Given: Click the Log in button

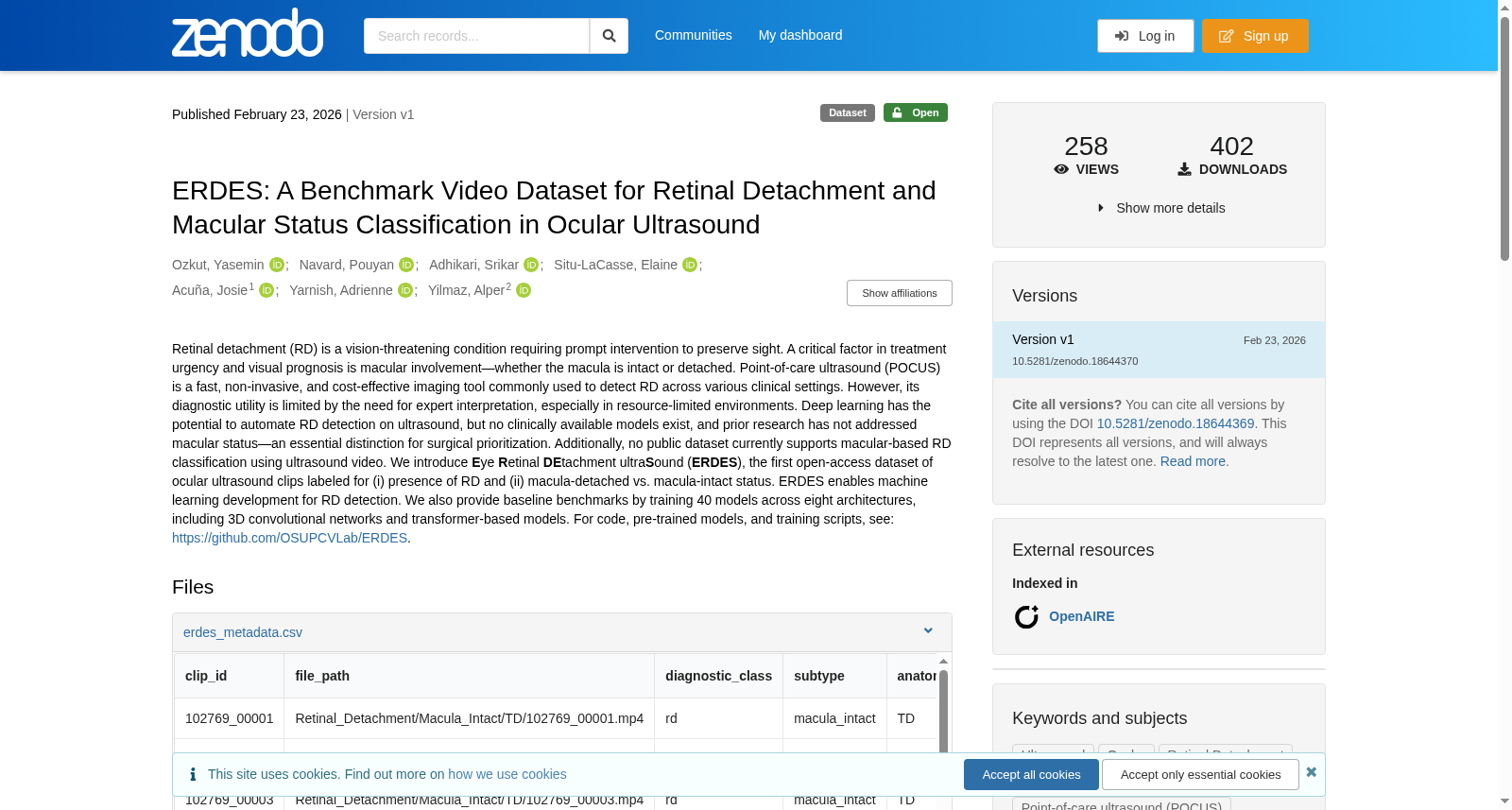Looking at the screenshot, I should coord(1145,36).
